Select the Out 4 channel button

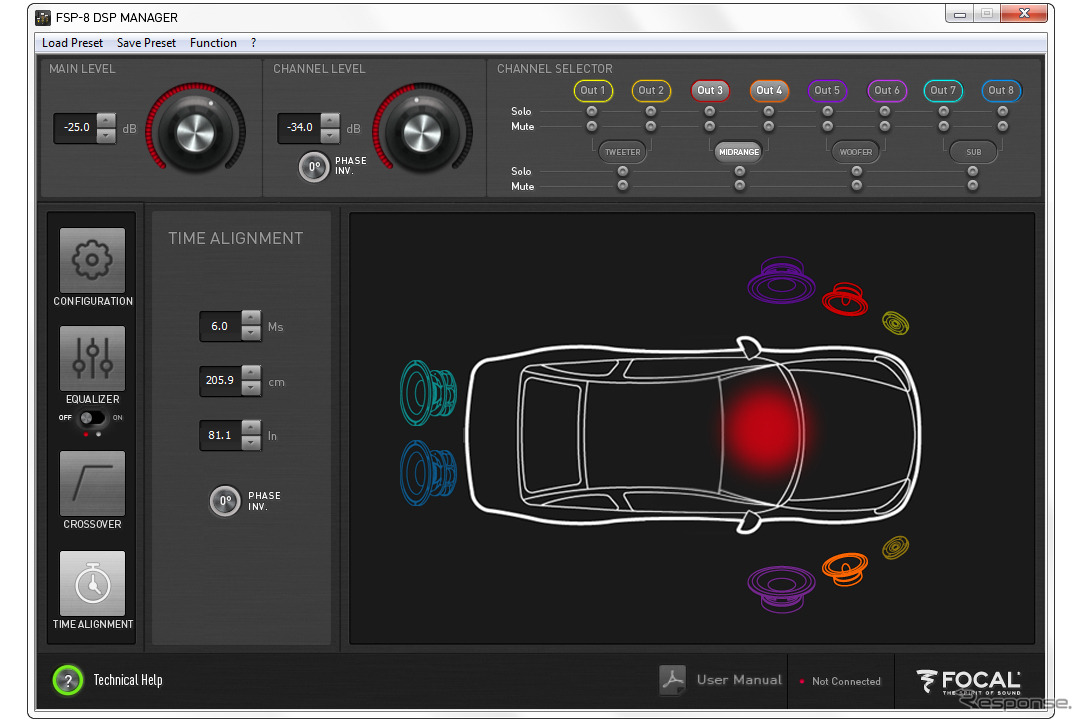[x=769, y=90]
